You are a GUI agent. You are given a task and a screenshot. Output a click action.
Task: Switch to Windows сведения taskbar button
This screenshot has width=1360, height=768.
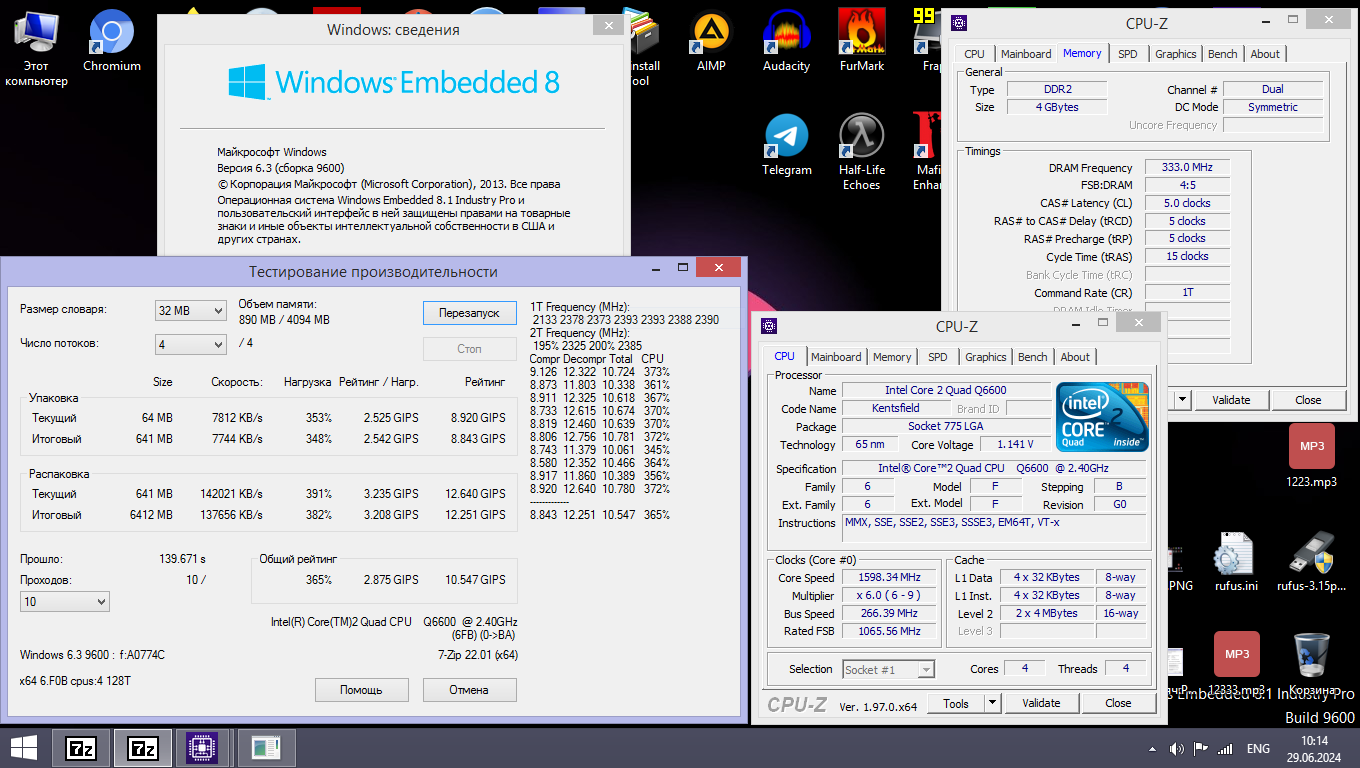[x=266, y=747]
